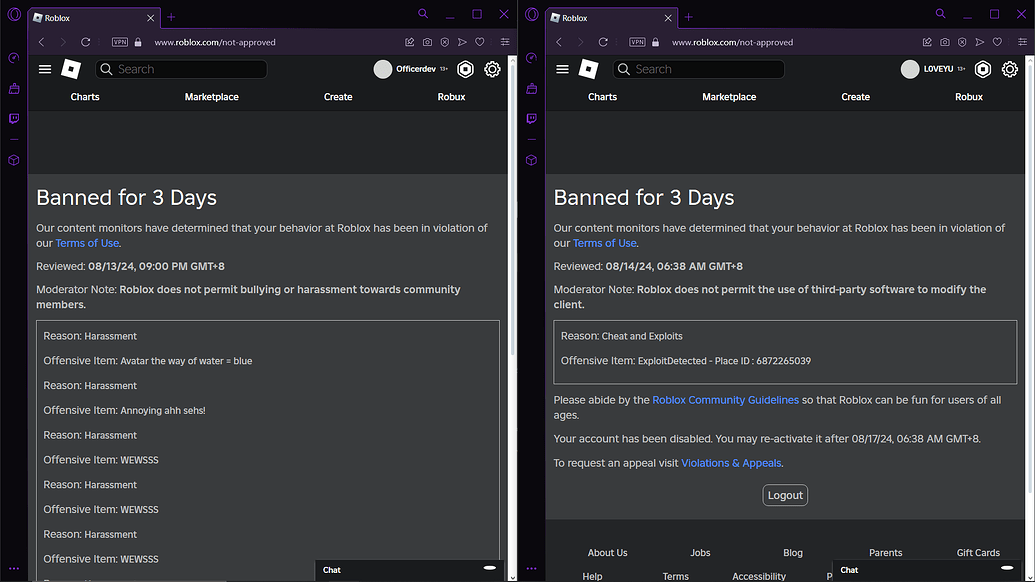Open Create in right window
Screen dimensions: 1035x582
855,97
